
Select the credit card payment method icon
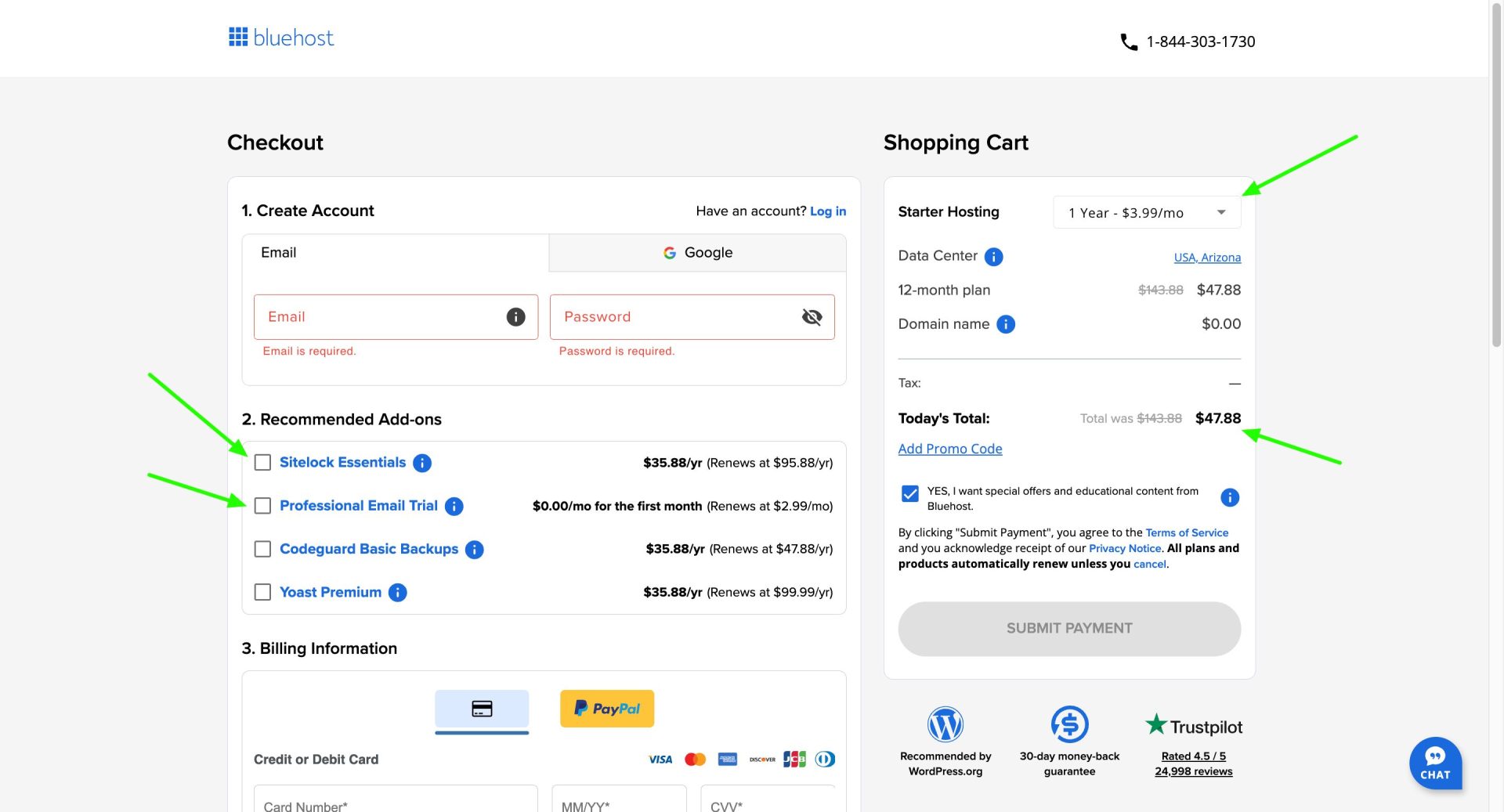pyautogui.click(x=481, y=709)
